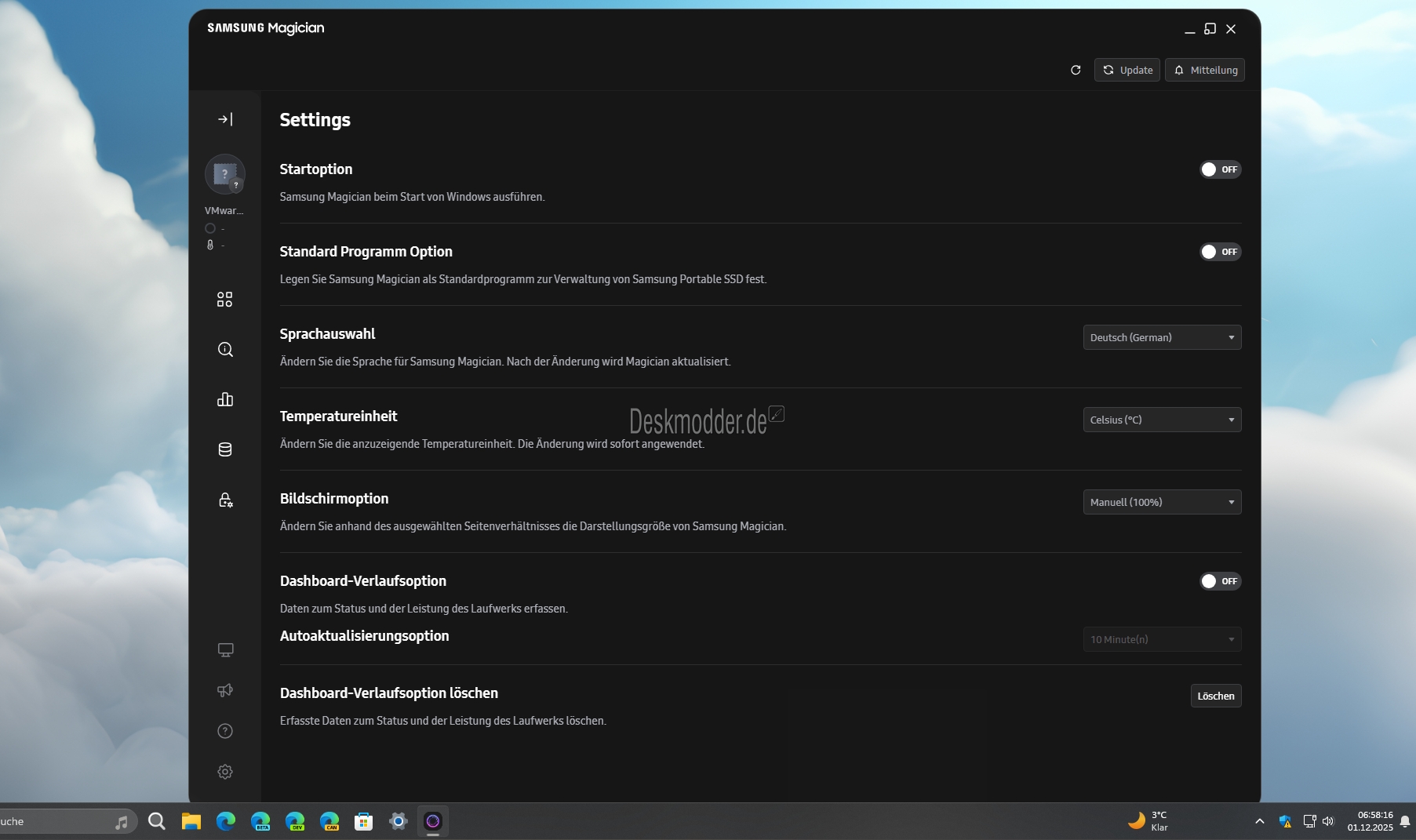1416x840 pixels.
Task: Expand the Temperatureinheit Celsius dropdown
Action: click(x=1161, y=420)
